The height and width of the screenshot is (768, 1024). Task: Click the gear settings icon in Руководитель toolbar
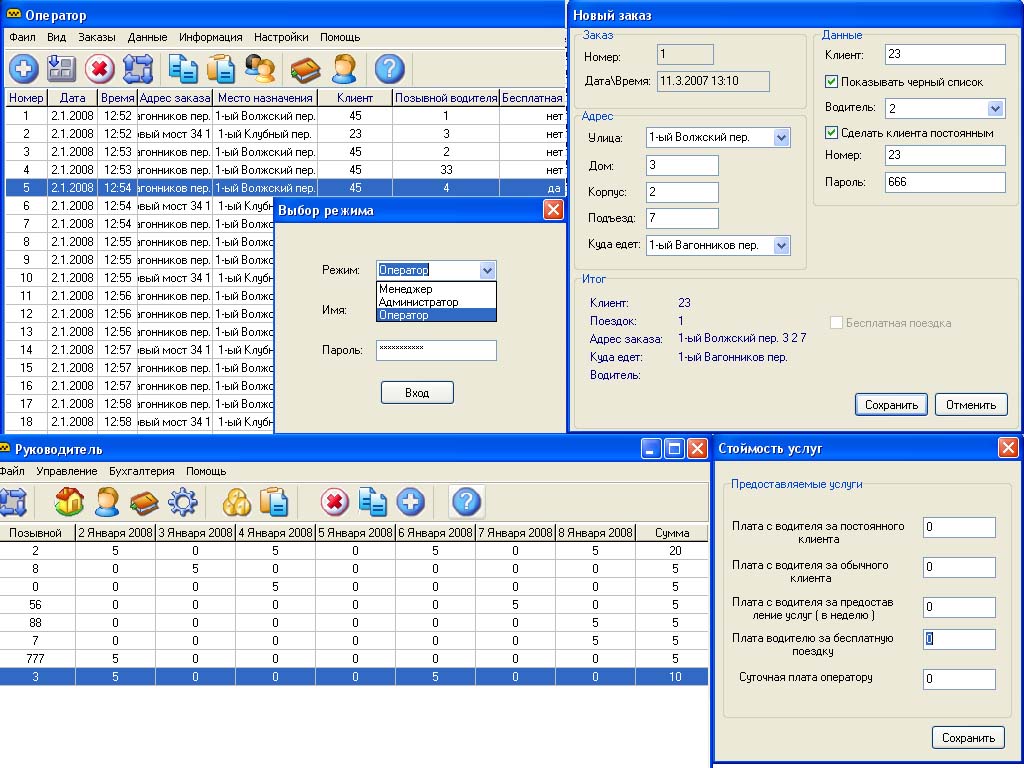[x=183, y=501]
